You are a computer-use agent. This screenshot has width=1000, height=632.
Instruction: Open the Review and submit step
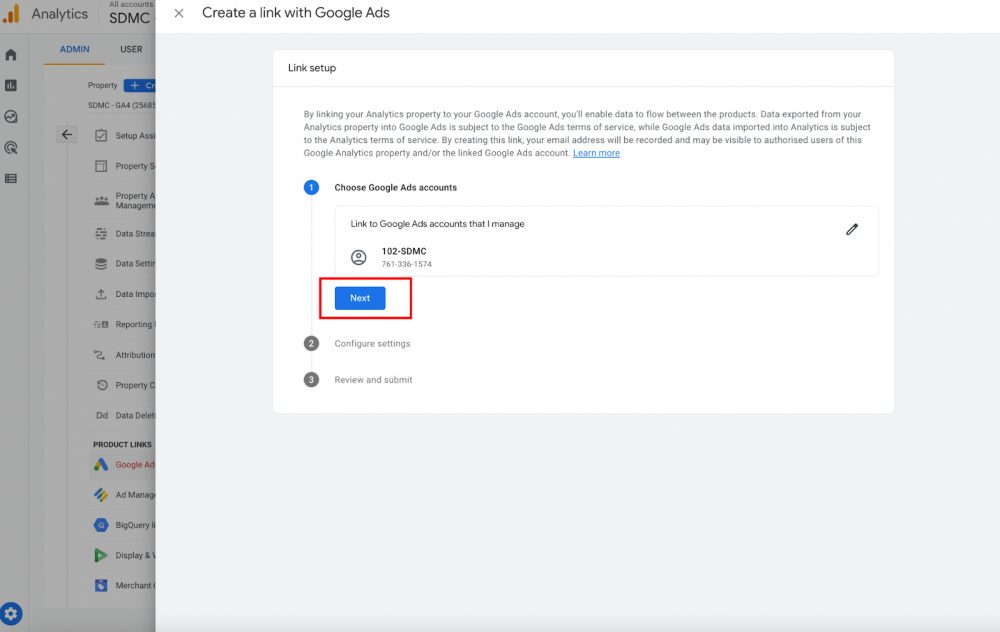(373, 380)
